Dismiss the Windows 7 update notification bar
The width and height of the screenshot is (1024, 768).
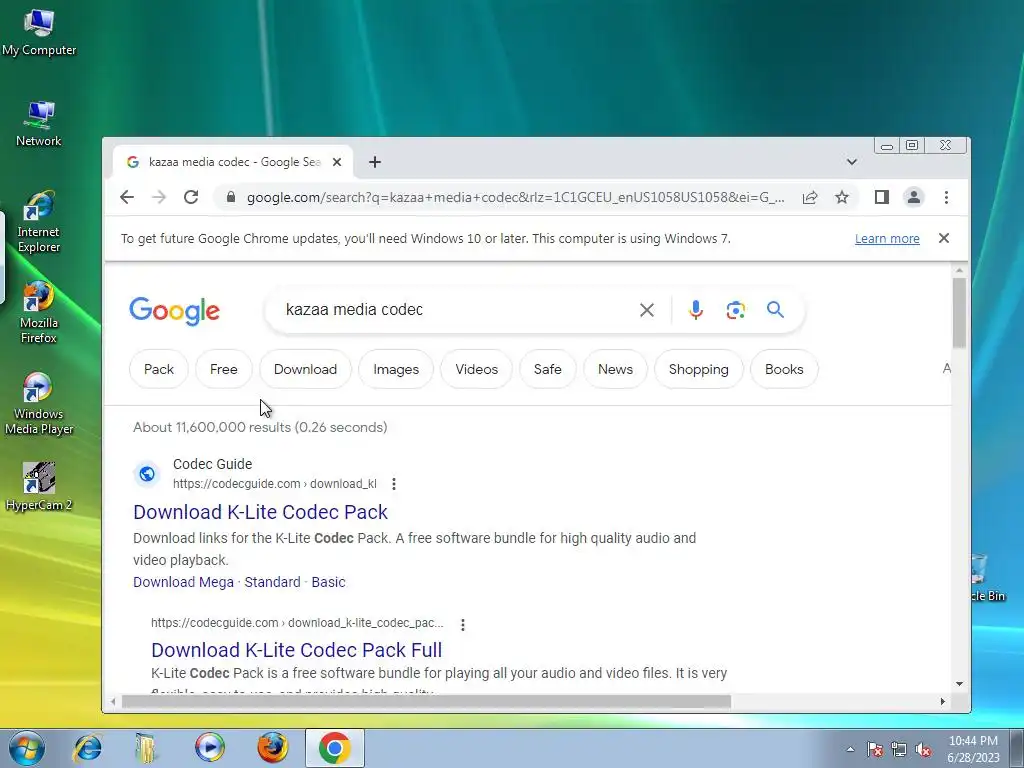[x=944, y=238]
